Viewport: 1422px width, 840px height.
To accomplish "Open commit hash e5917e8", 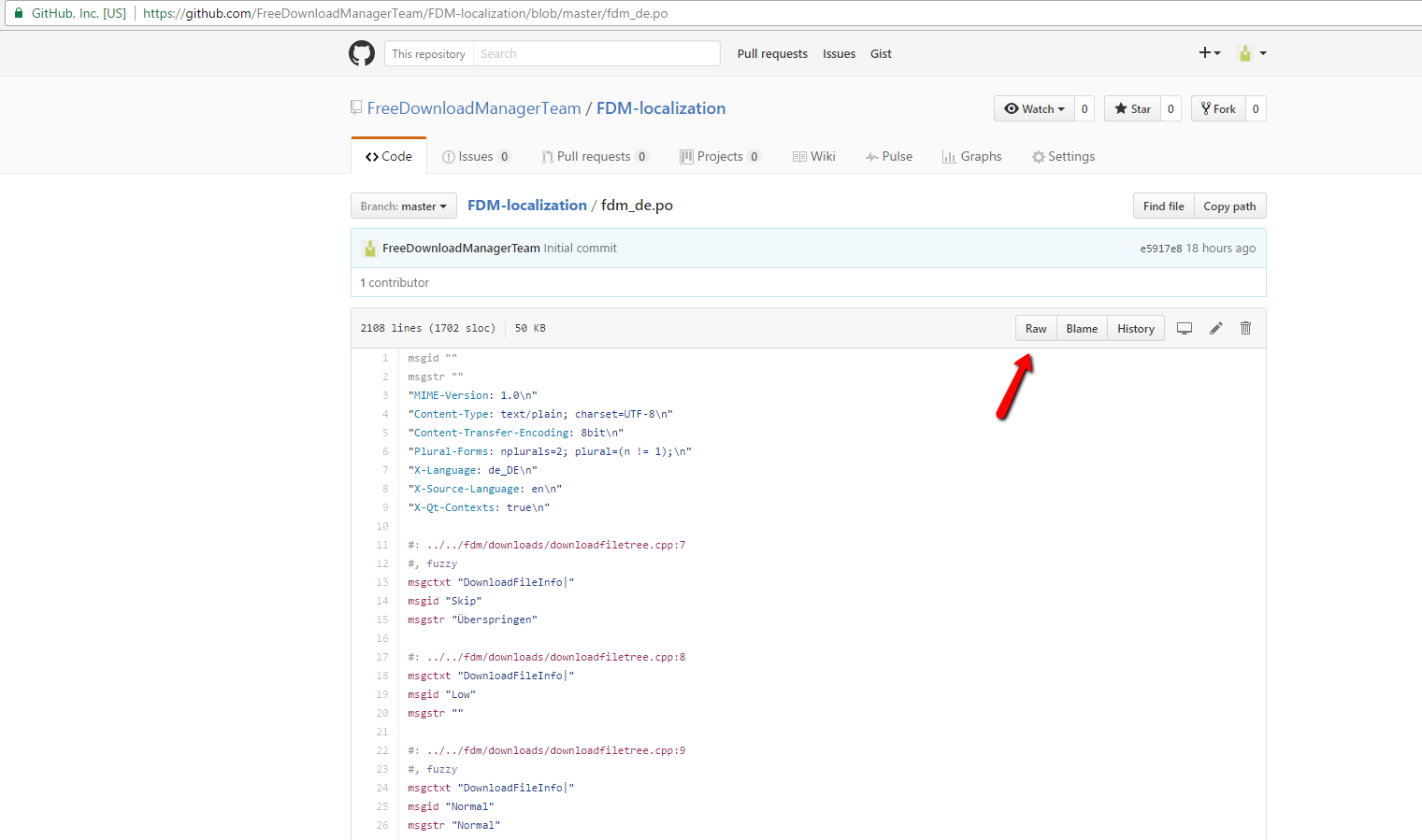I will pos(1160,249).
